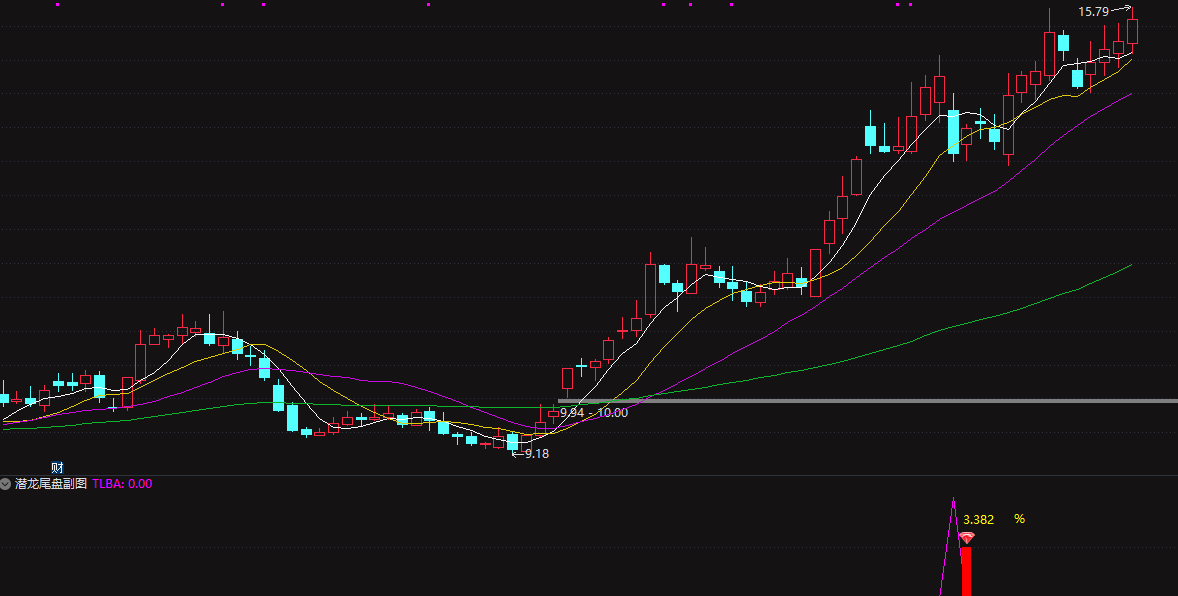The width and height of the screenshot is (1178, 596).
Task: Select the red signal bar in sub-chart
Action: coord(966,572)
